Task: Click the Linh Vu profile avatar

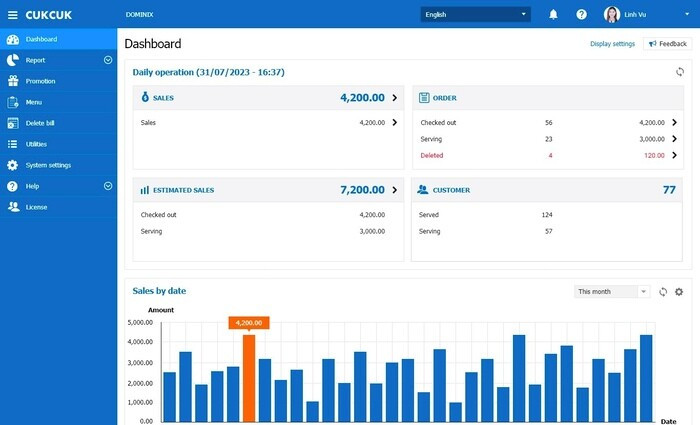Action: 611,14
